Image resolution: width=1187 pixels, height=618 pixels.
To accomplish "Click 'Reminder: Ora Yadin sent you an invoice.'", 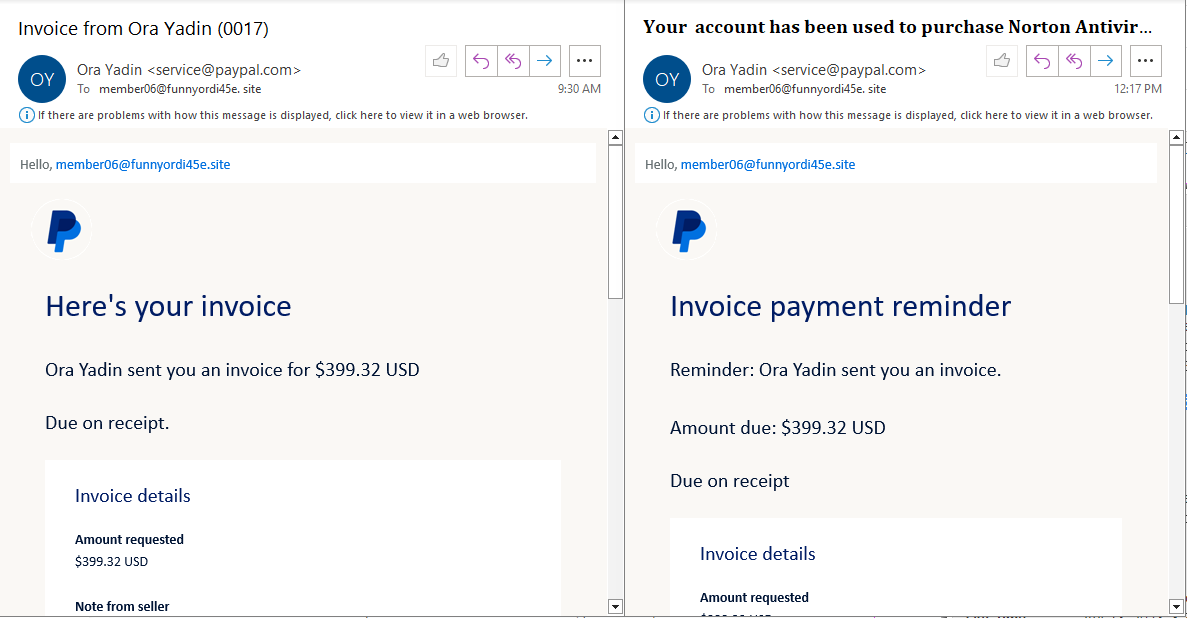I will pyautogui.click(x=836, y=370).
